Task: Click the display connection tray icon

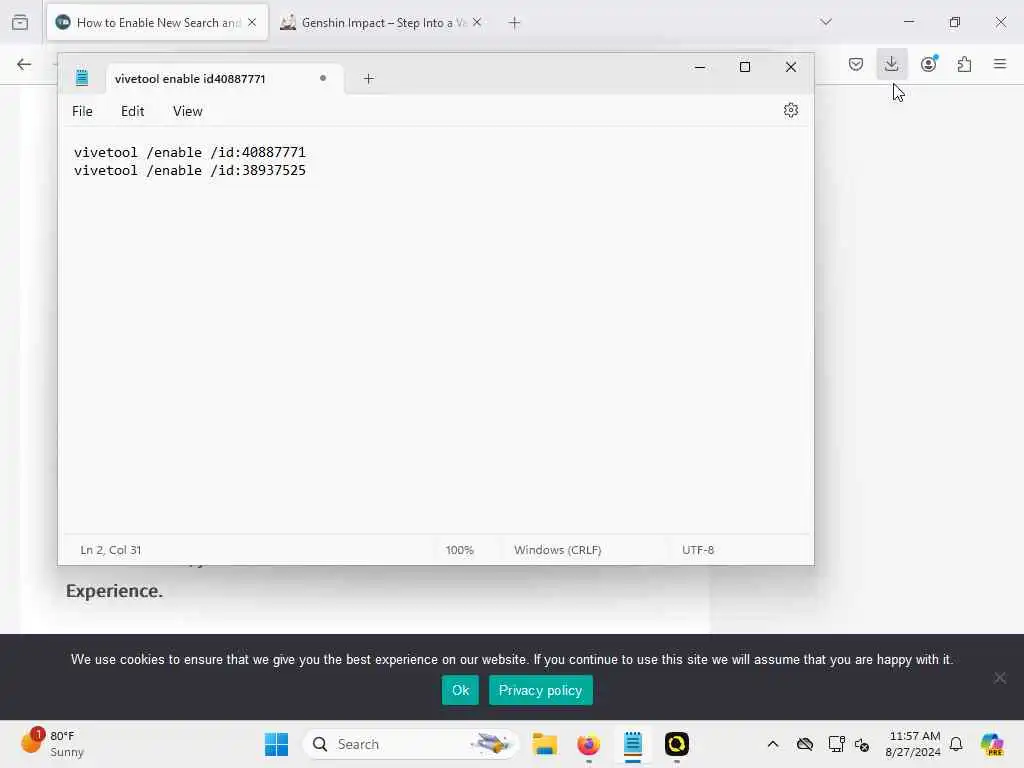Action: [836, 744]
